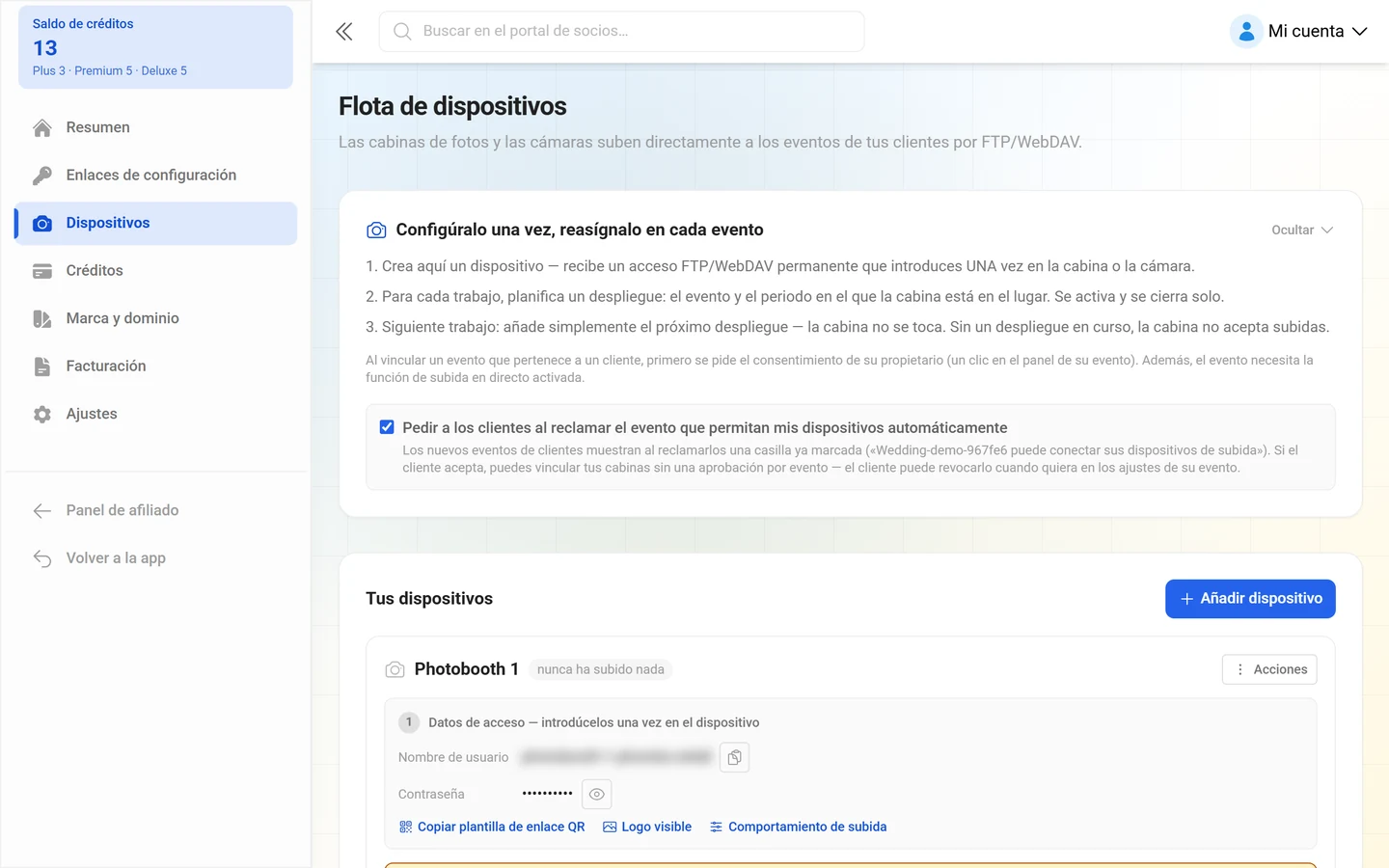Viewport: 1389px width, 868px height.
Task: Click the search magnifier icon
Action: pyautogui.click(x=402, y=32)
